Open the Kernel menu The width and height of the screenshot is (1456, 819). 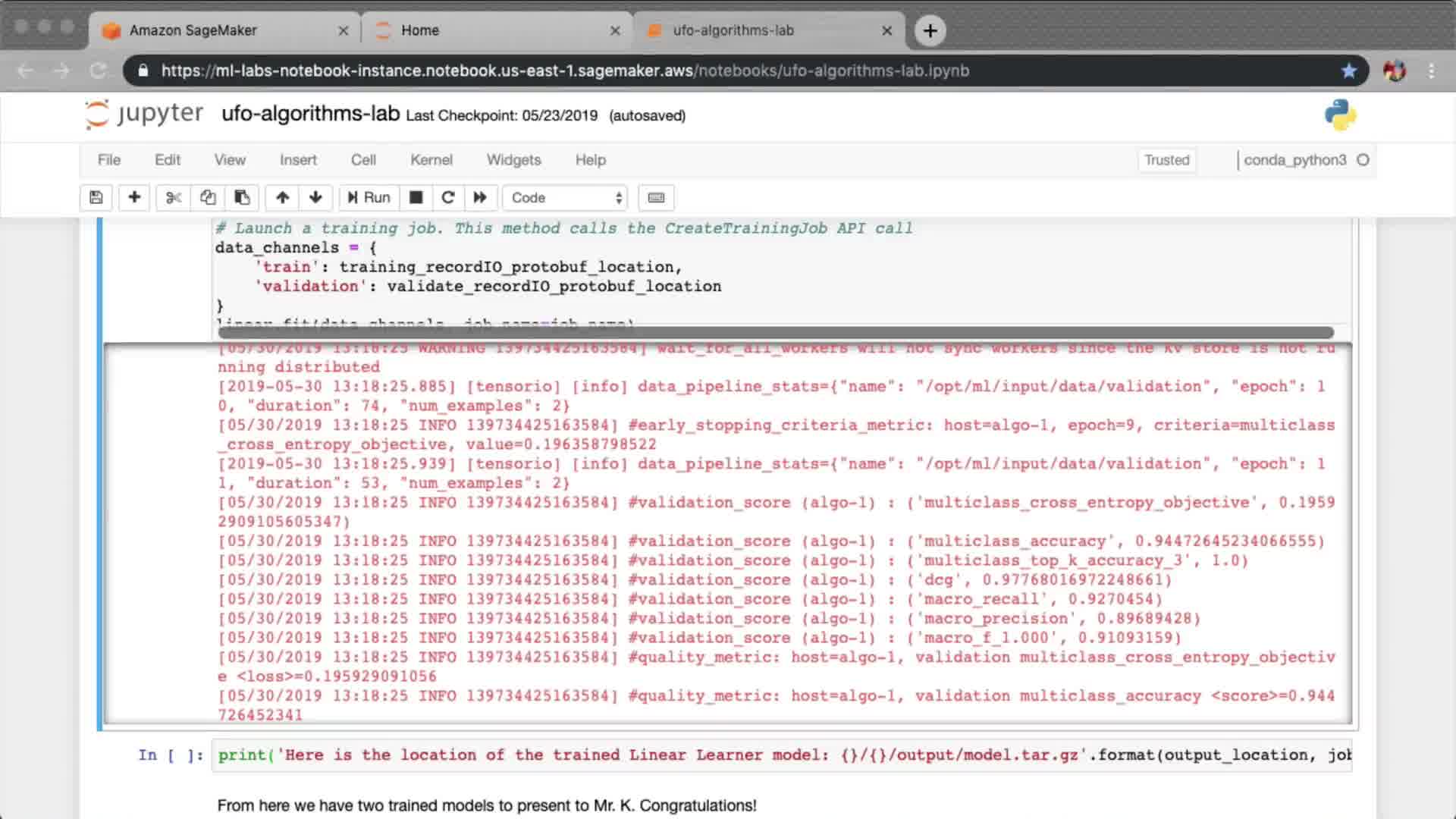point(431,160)
